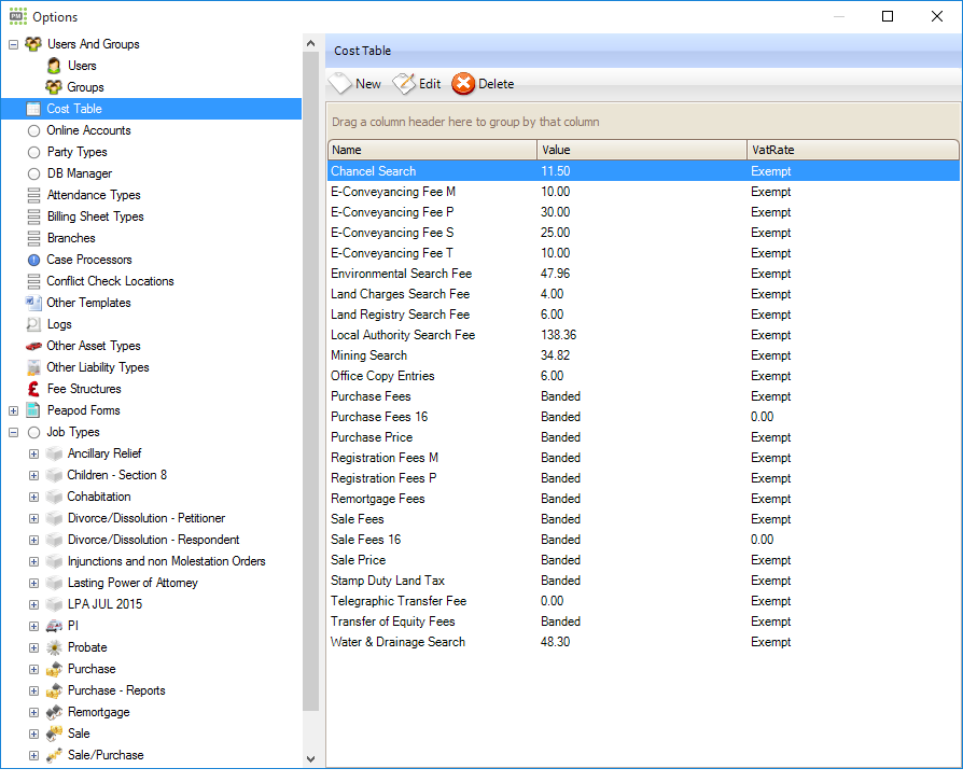Viewport: 963px width, 771px height.
Task: Select the Users person icon
Action: pyautogui.click(x=54, y=66)
